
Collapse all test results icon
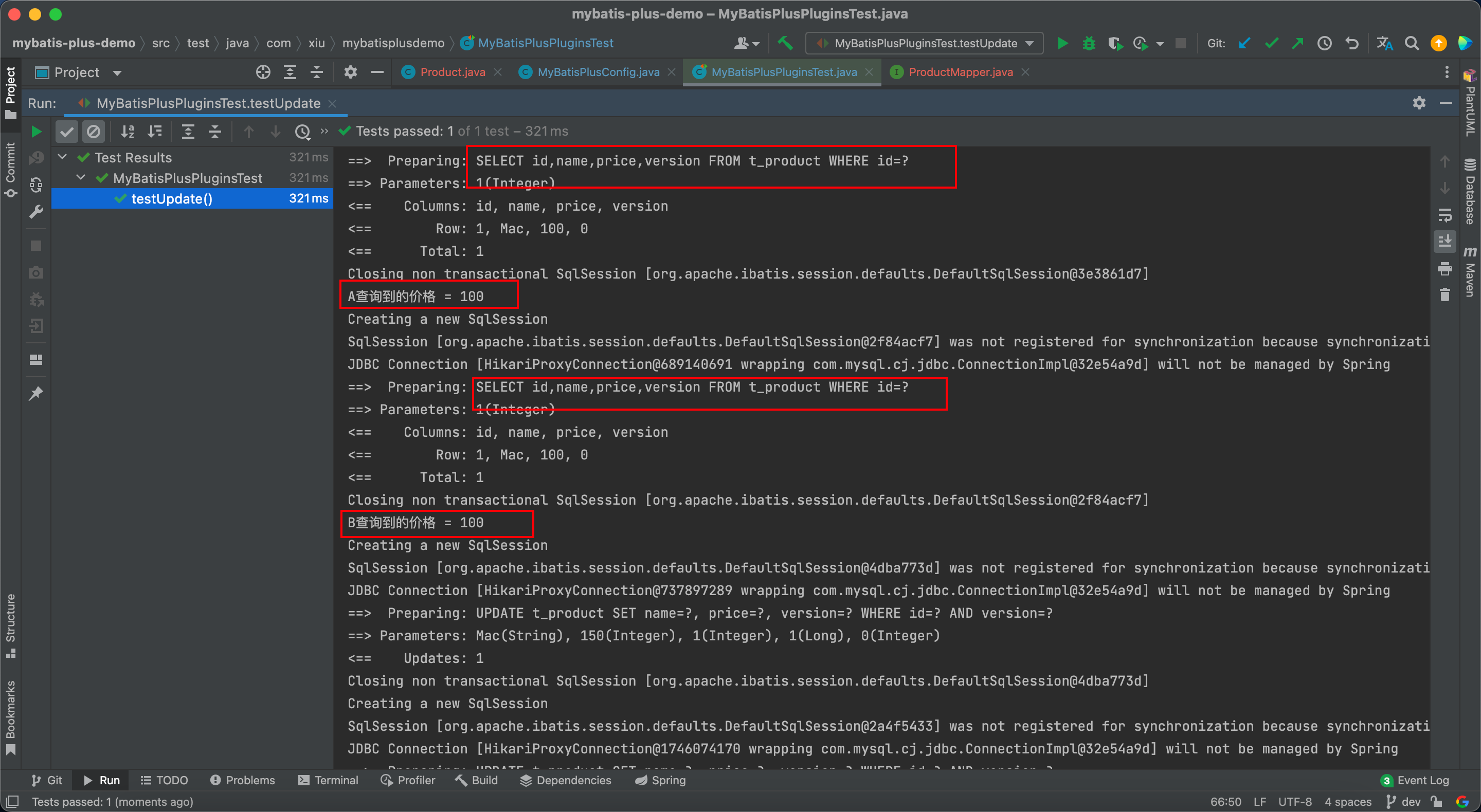215,132
